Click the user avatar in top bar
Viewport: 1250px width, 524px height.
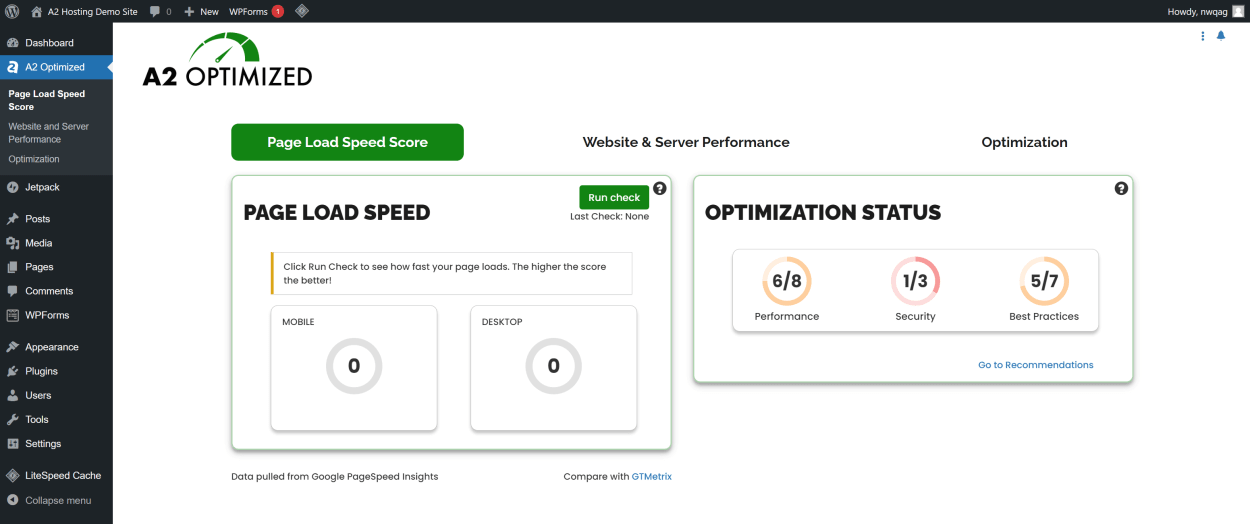coord(1238,11)
